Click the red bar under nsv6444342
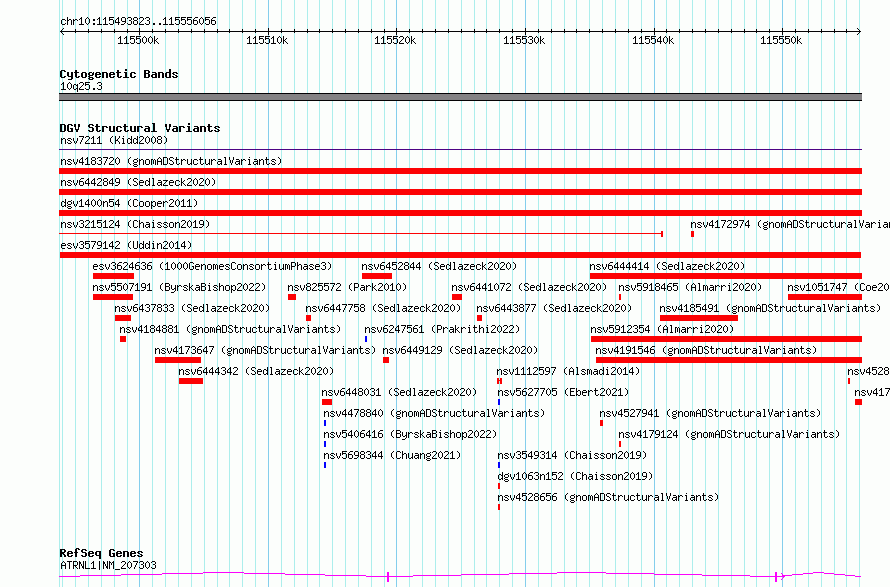The image size is (890, 587). click(191, 381)
